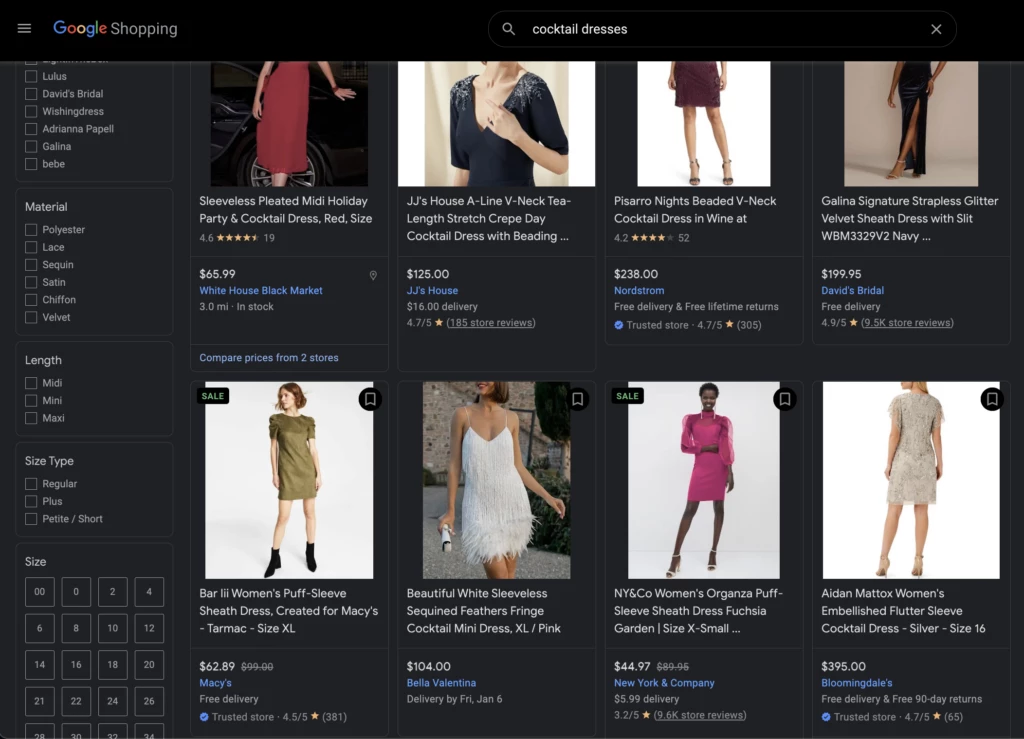
Task: Tick the Adrianna Papell checkbox
Action: (31, 129)
